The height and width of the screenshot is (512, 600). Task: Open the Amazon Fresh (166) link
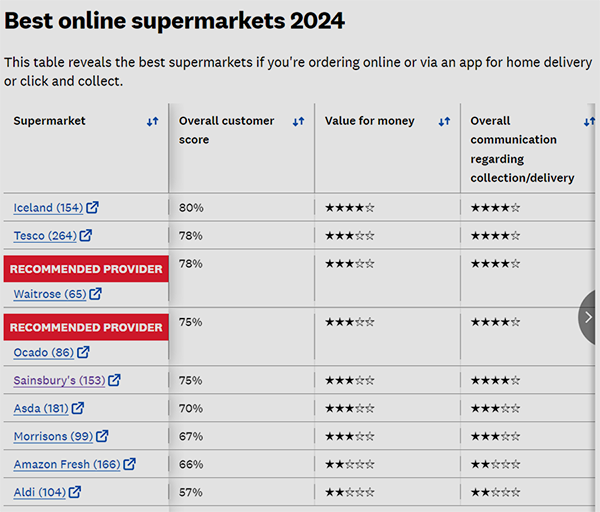[67, 464]
